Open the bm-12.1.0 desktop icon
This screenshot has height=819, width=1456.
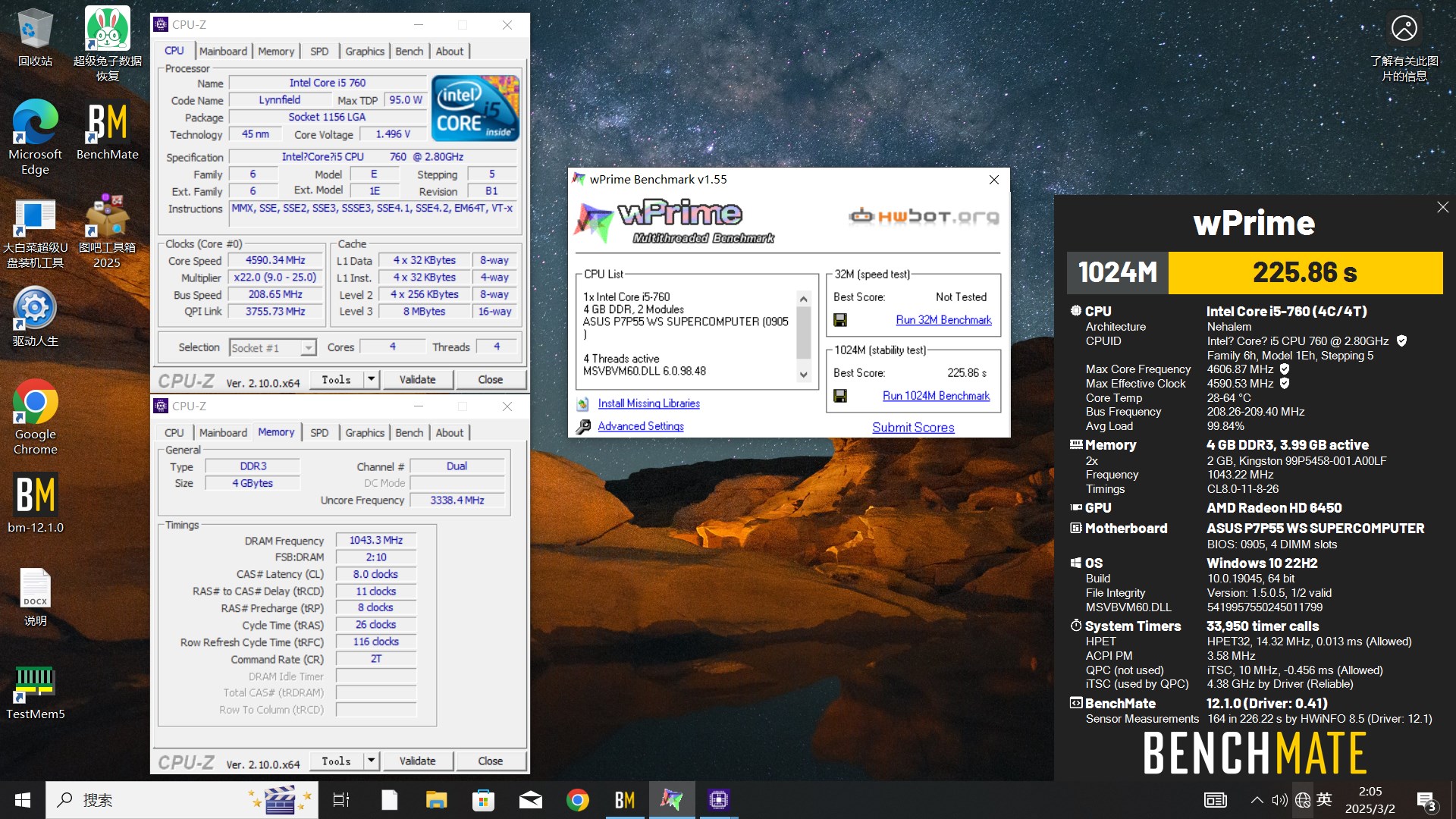[x=35, y=504]
